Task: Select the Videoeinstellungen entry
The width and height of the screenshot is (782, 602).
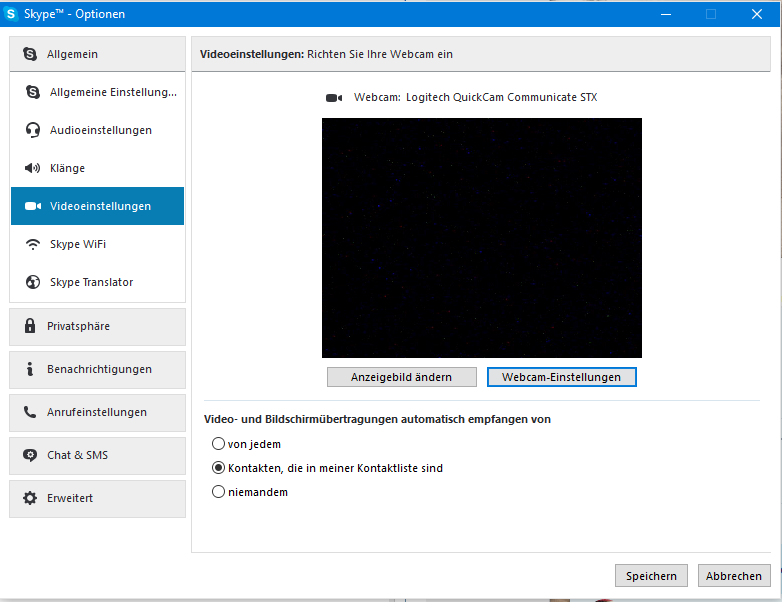Action: (97, 206)
